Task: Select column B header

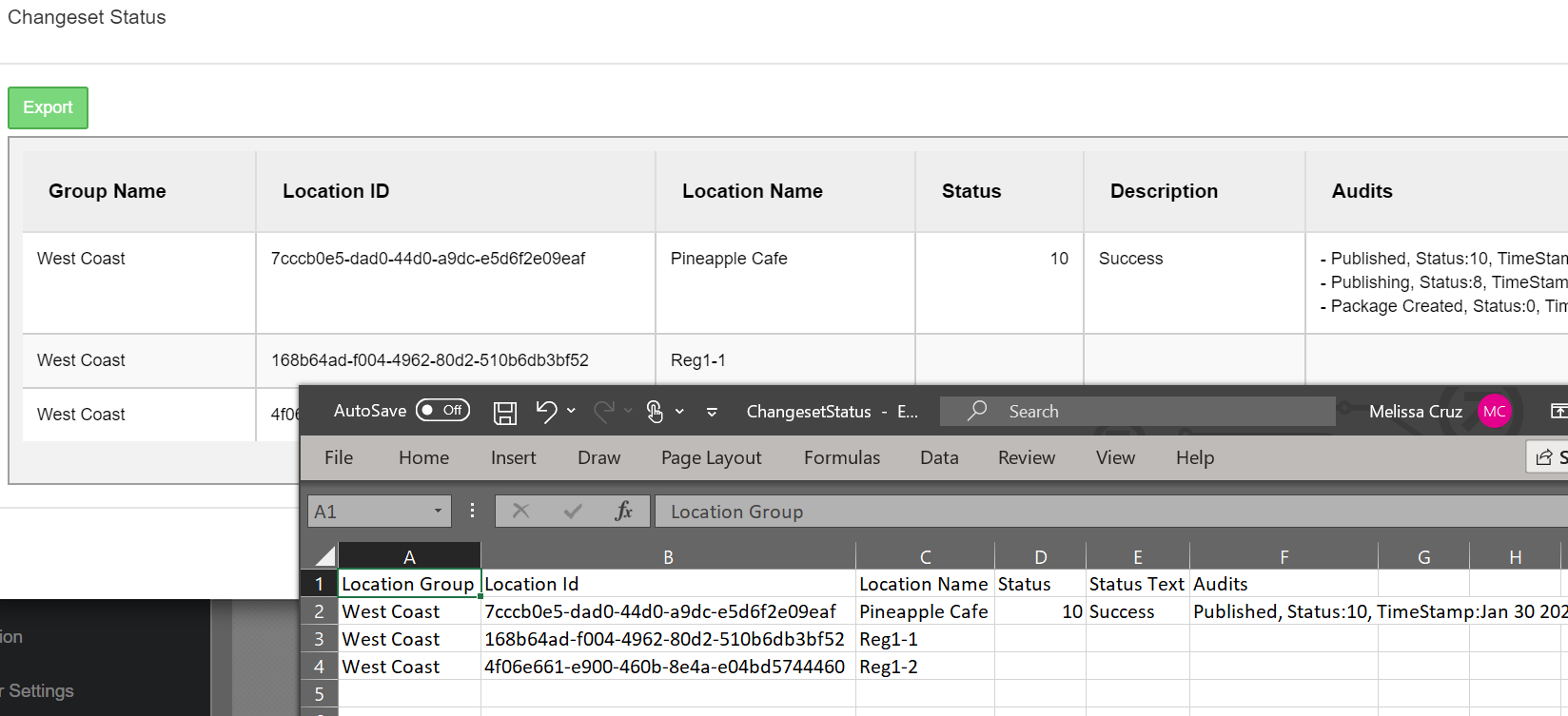Action: coord(668,556)
